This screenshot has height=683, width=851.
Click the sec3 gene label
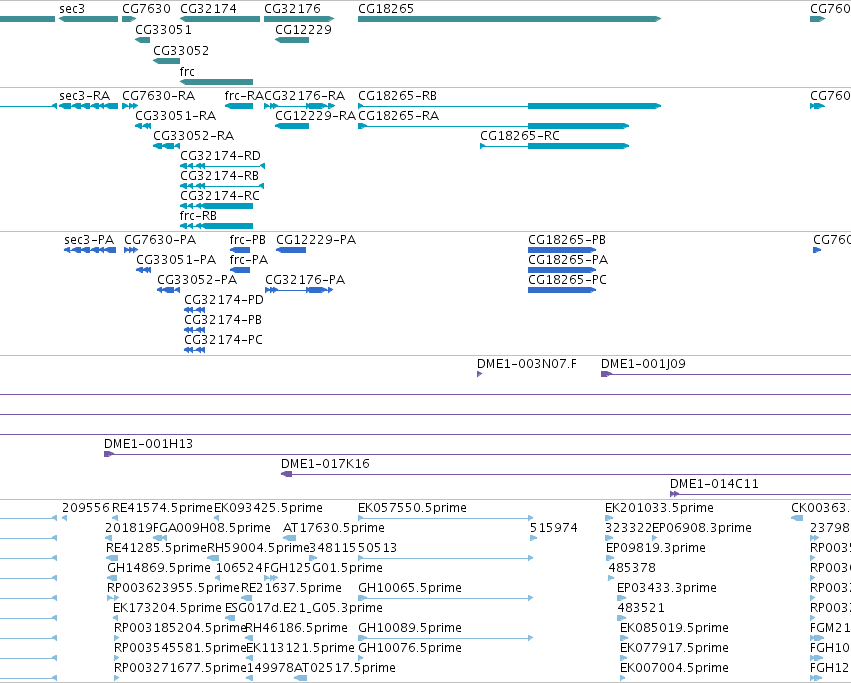click(72, 9)
